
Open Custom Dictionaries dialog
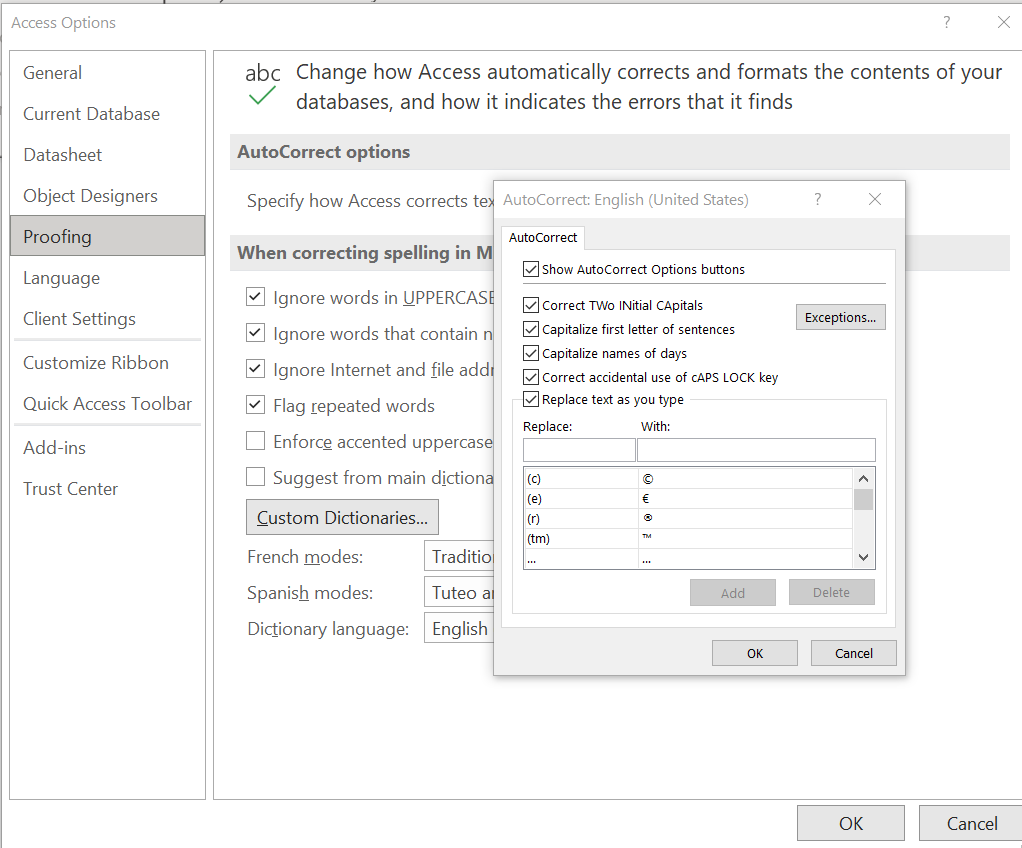click(342, 517)
